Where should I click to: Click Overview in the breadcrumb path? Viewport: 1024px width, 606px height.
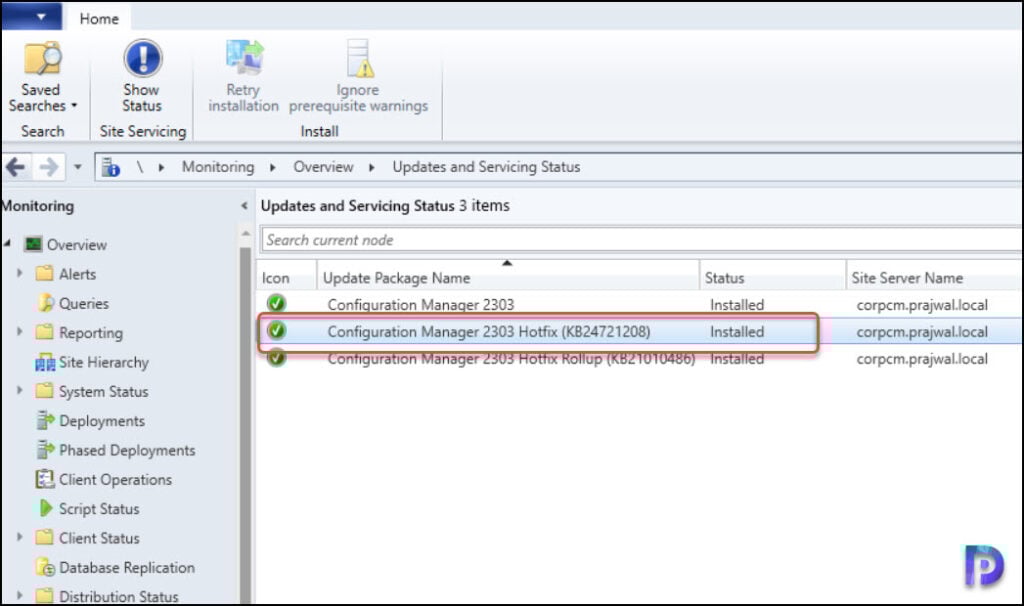point(323,167)
